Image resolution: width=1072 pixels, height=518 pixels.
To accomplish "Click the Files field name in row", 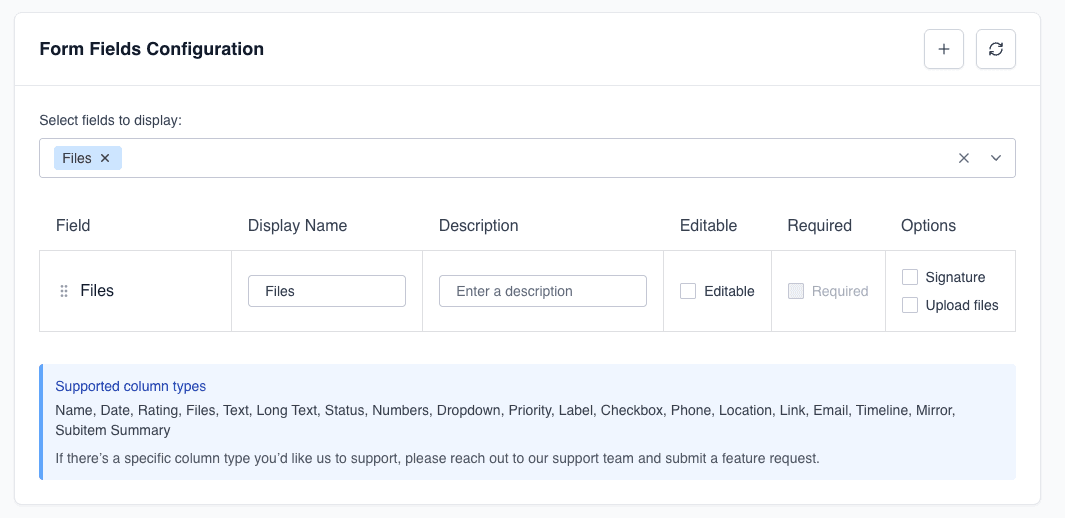I will tap(97, 291).
